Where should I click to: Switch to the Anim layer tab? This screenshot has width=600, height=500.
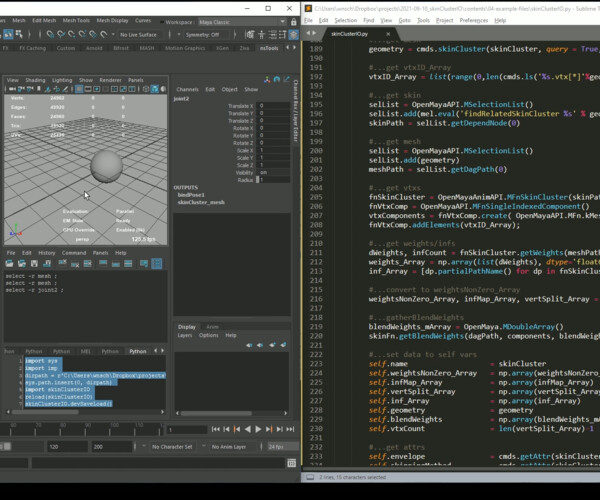pos(213,326)
